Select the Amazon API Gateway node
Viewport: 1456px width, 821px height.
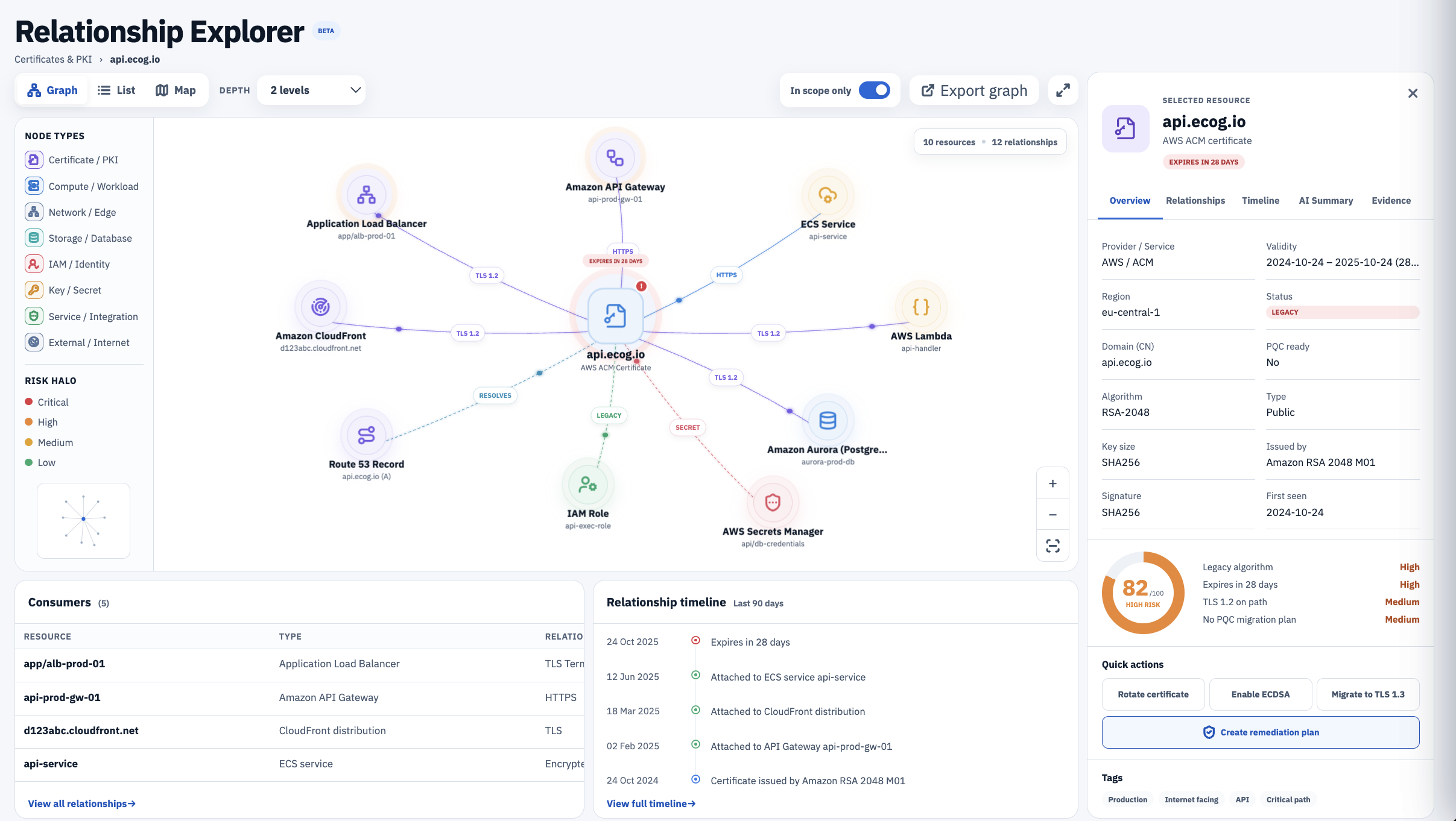[x=615, y=158]
